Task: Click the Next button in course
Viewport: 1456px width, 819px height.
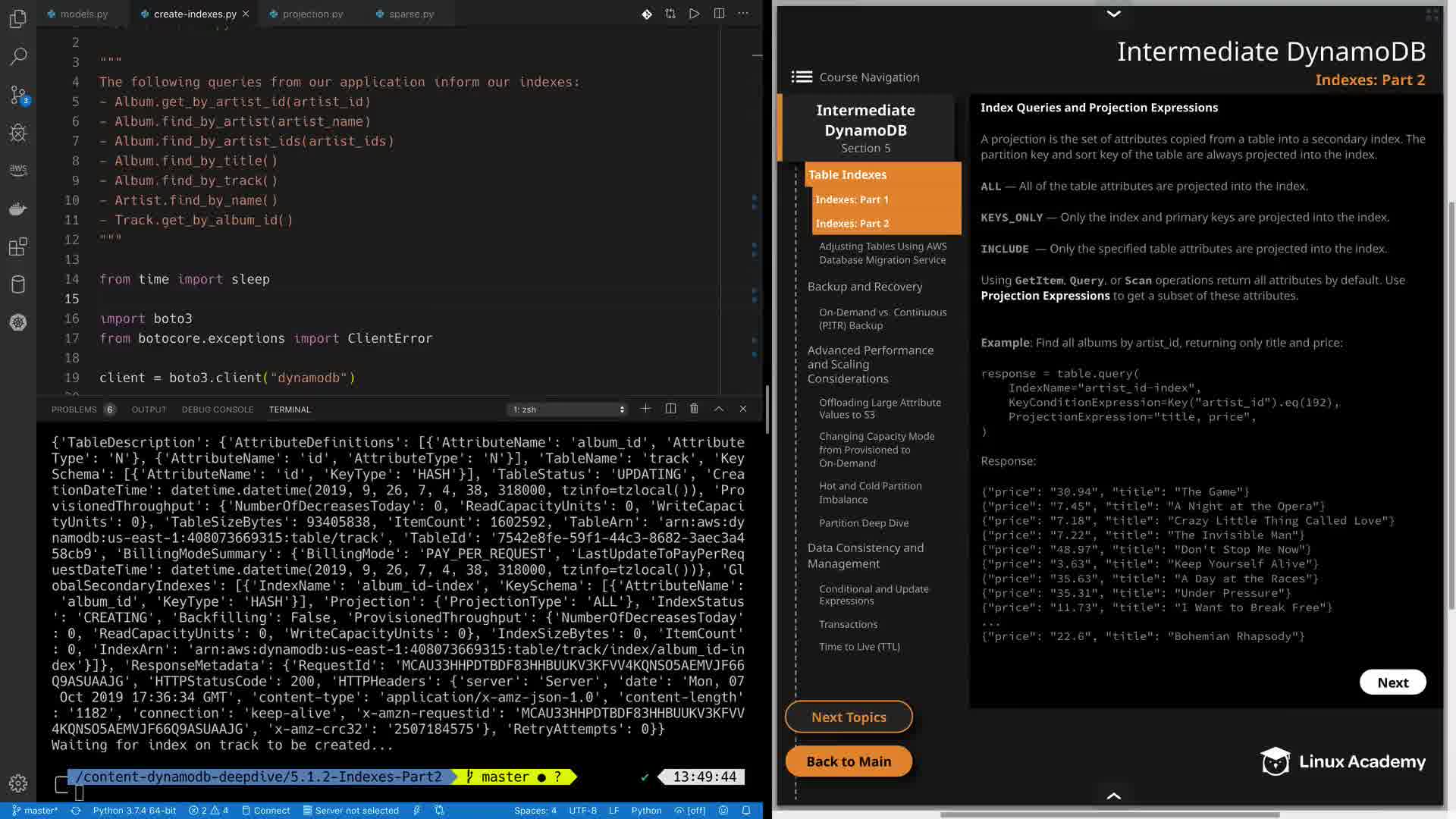Action: [1392, 682]
